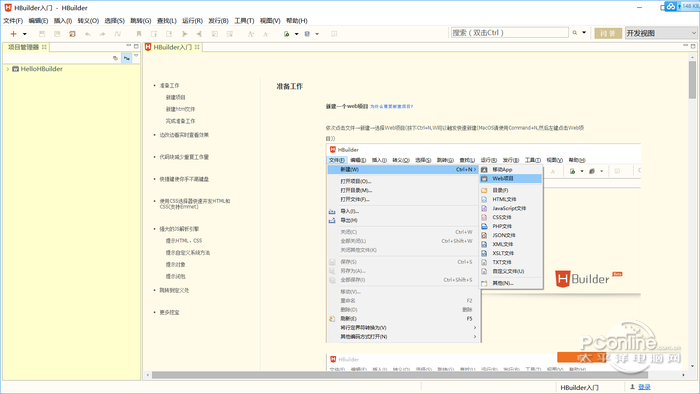Click the backward navigation arrow toolbar icon
This screenshot has width=700, height=394.
[x=199, y=34]
